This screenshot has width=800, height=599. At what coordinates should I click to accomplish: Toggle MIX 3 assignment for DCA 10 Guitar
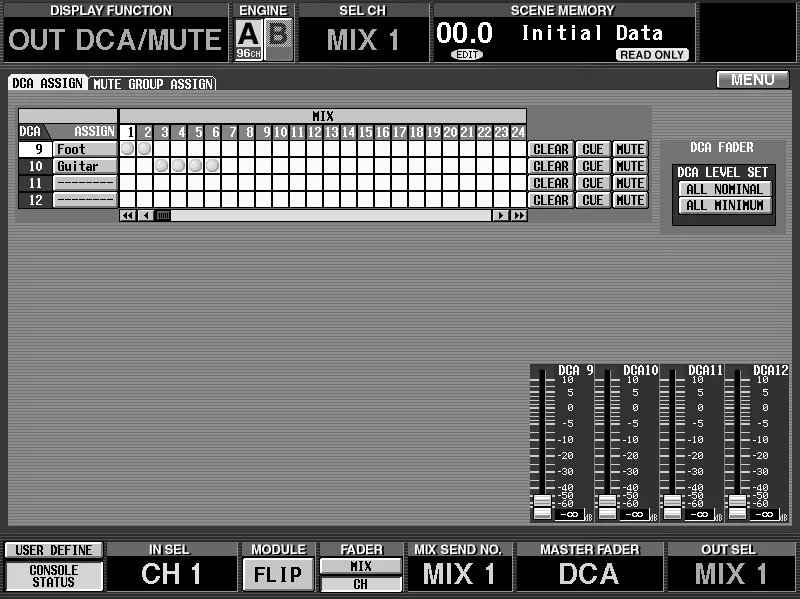162,166
